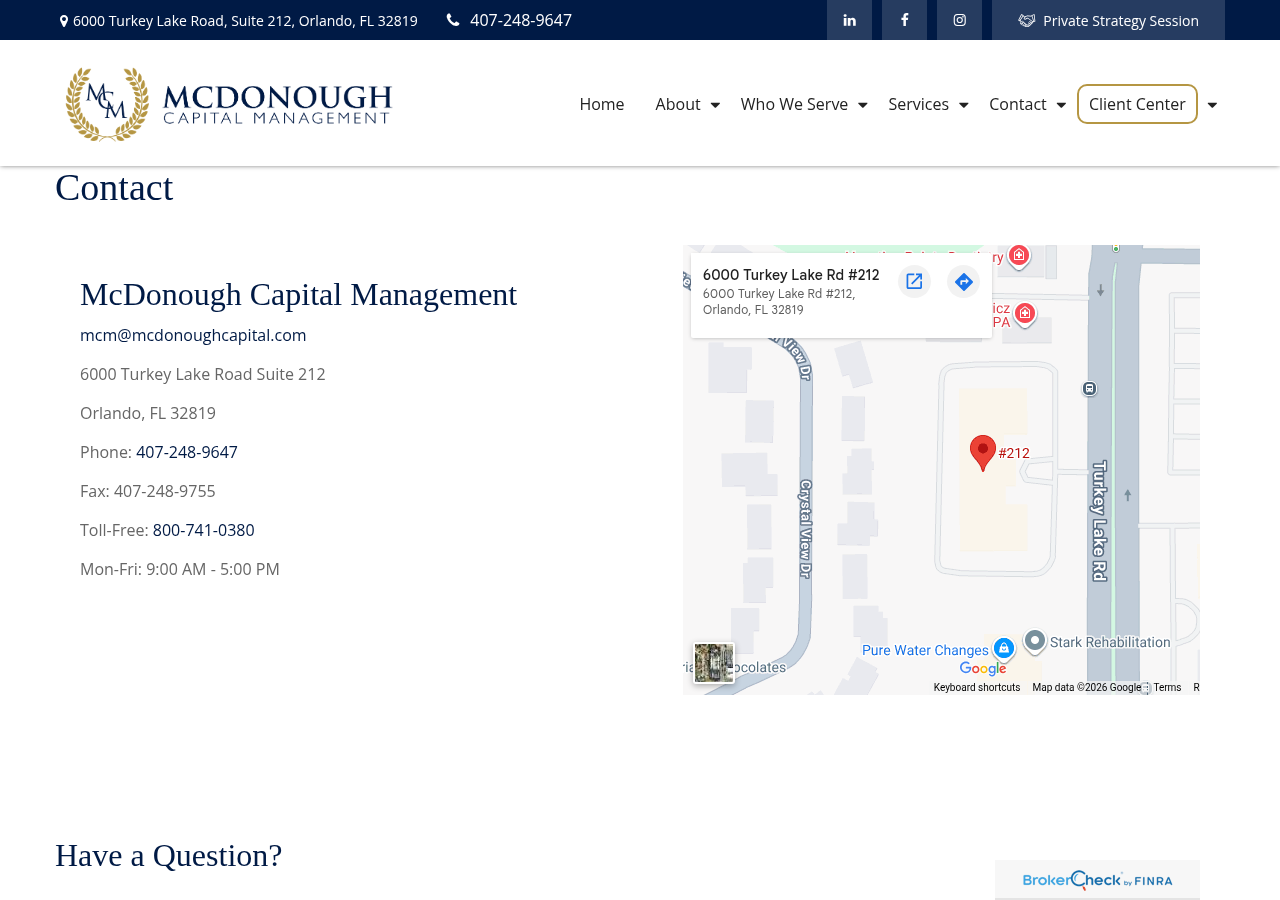Click the Have a Question? heading
The width and height of the screenshot is (1280, 900).
(x=169, y=856)
